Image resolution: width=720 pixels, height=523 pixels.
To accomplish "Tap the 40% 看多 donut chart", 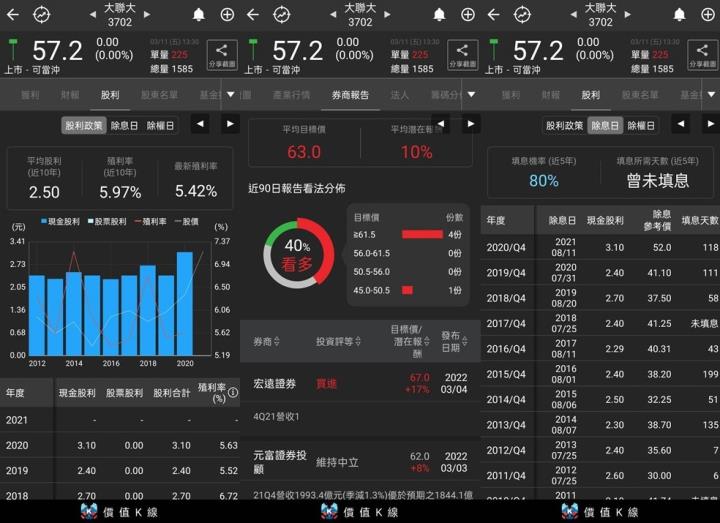I will point(298,253).
